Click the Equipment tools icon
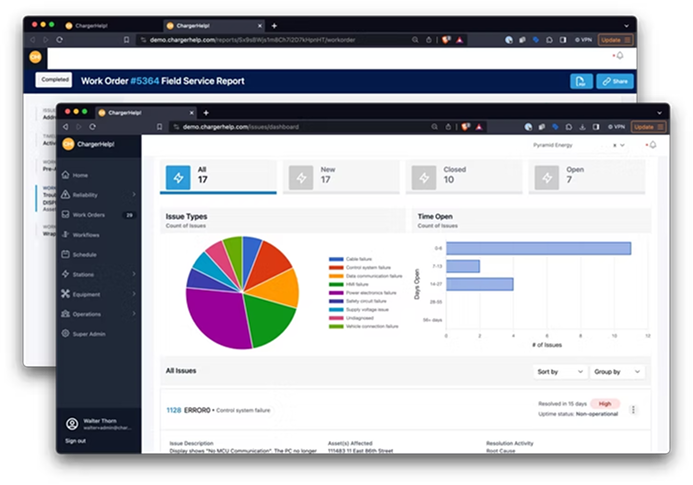693x485 pixels. (x=66, y=294)
